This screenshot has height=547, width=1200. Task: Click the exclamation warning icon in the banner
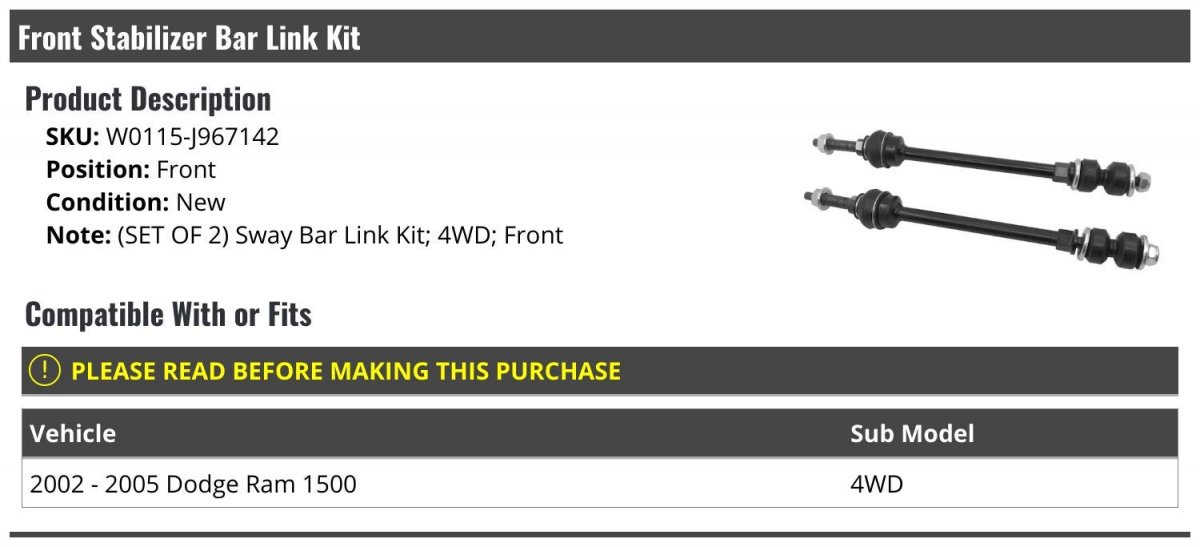click(45, 371)
